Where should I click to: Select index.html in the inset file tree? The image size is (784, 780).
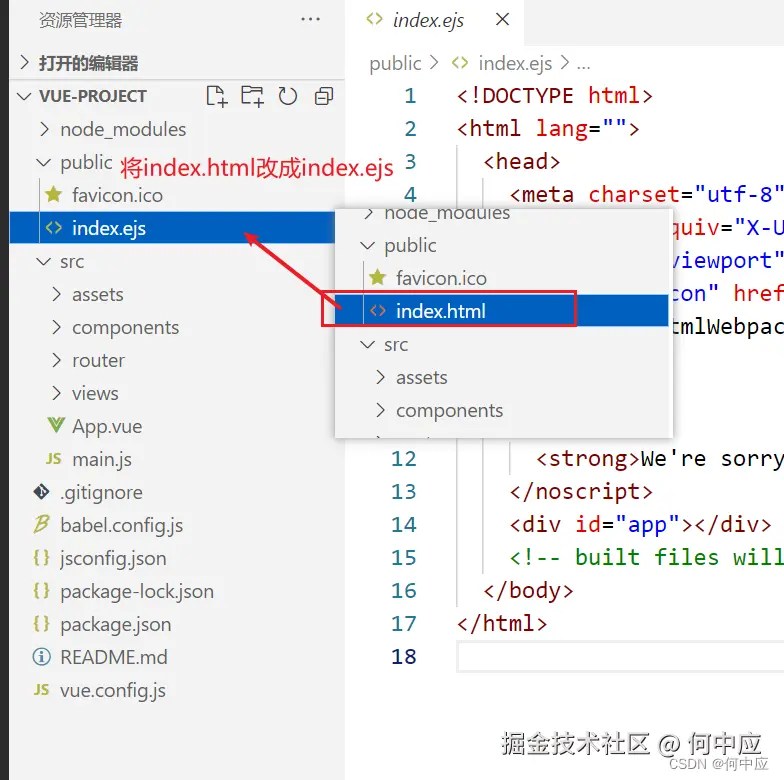[502, 310]
